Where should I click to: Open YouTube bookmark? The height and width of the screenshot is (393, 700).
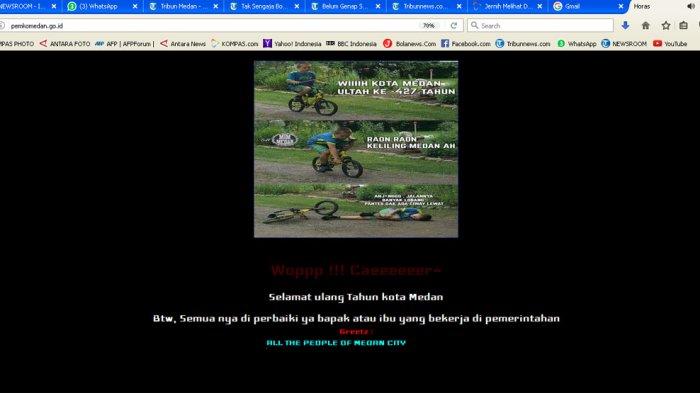pyautogui.click(x=670, y=43)
